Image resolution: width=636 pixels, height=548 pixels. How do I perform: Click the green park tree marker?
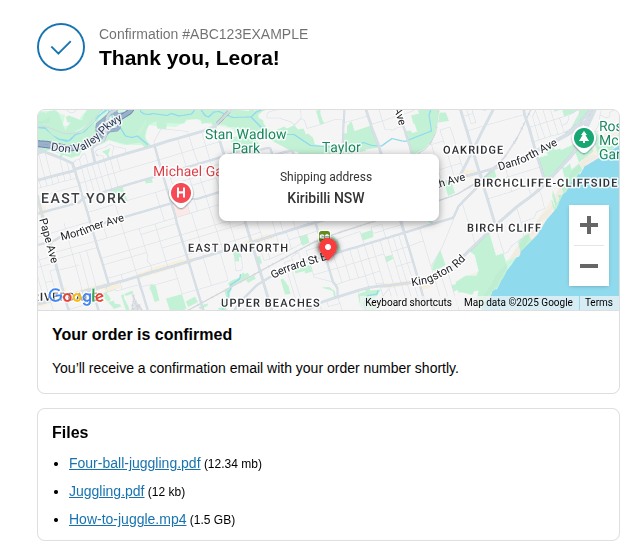tap(584, 138)
